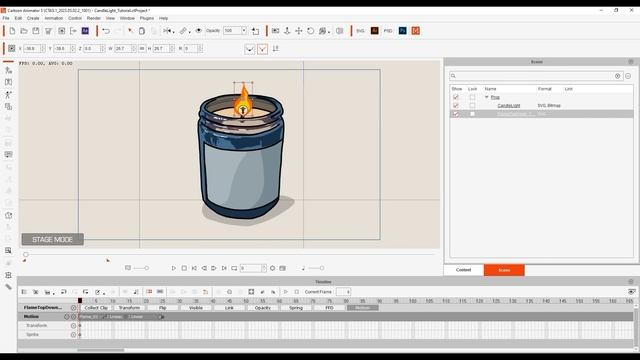Click the Play button under the stage

[173, 268]
